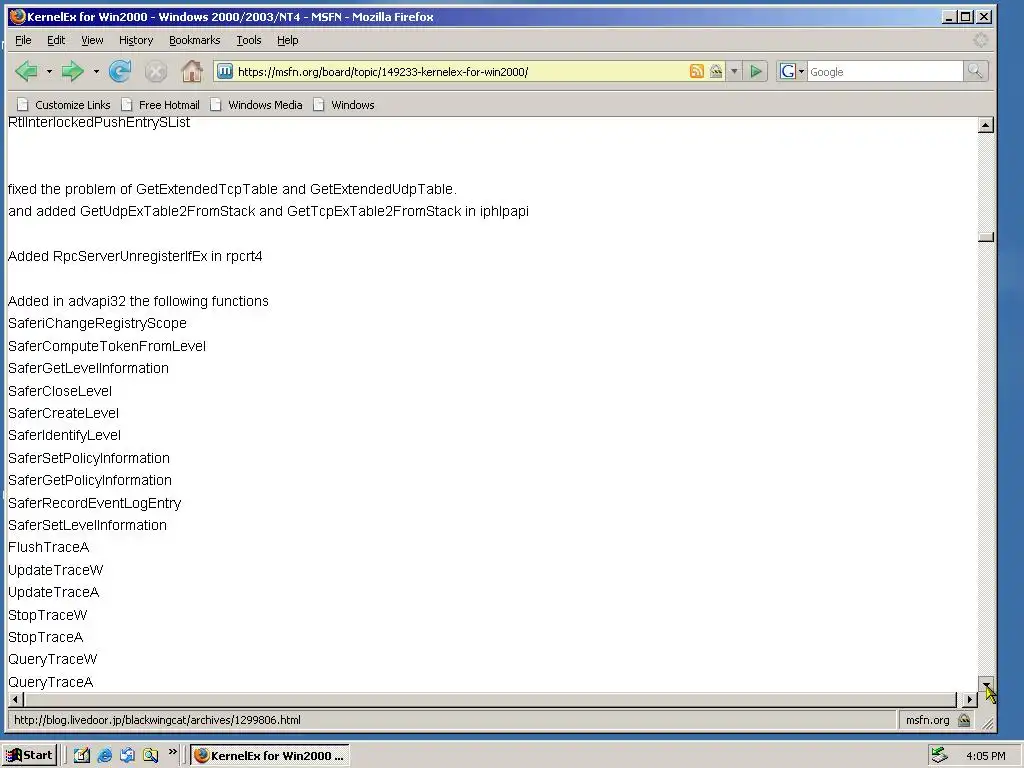Click the text StopTraceW
This screenshot has width=1024, height=768.
click(x=48, y=615)
